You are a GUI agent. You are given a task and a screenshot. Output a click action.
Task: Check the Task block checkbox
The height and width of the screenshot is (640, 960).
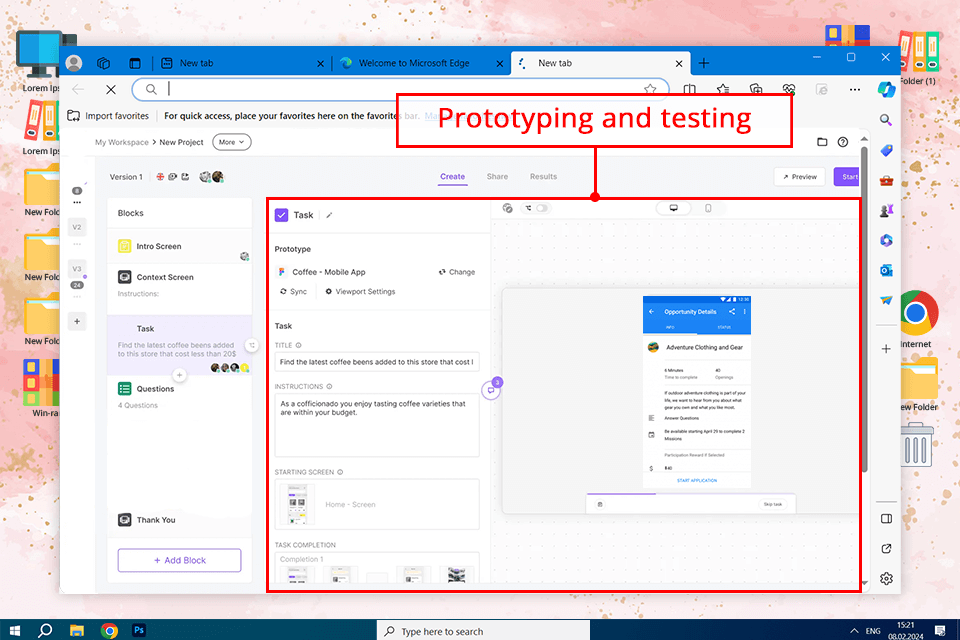click(282, 215)
